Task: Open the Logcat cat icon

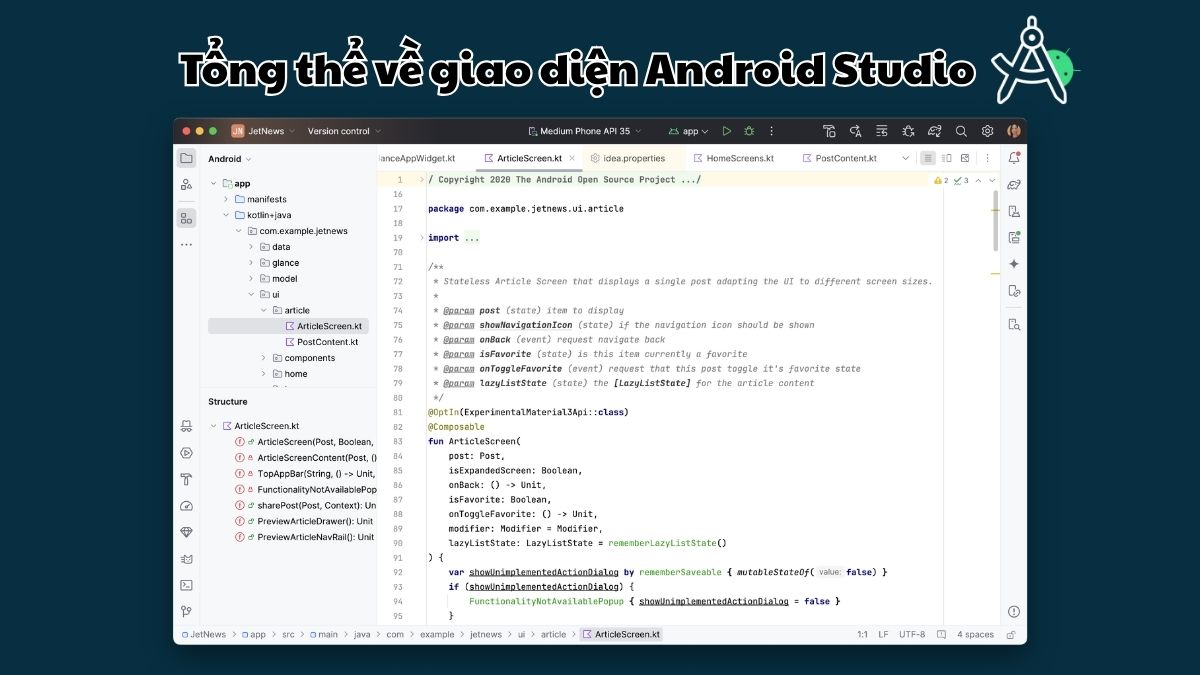Action: pos(186,559)
